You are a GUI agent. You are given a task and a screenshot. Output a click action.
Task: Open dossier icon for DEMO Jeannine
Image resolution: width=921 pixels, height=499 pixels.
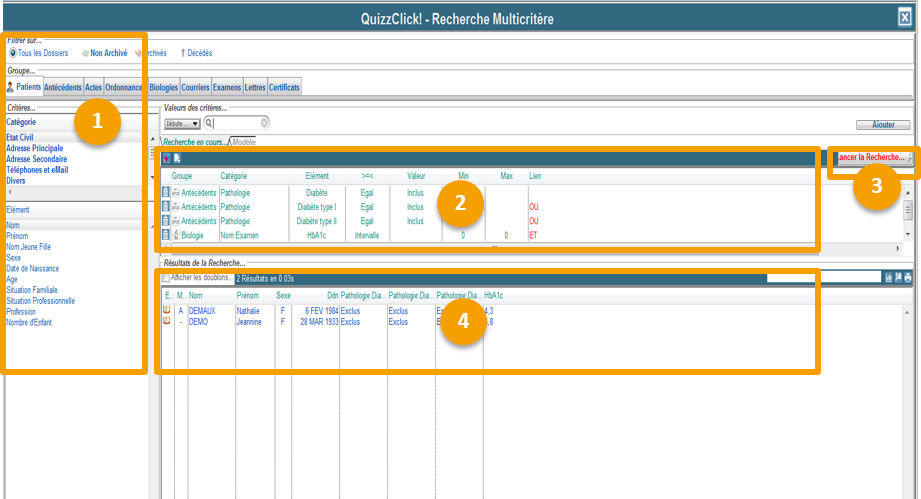click(167, 322)
